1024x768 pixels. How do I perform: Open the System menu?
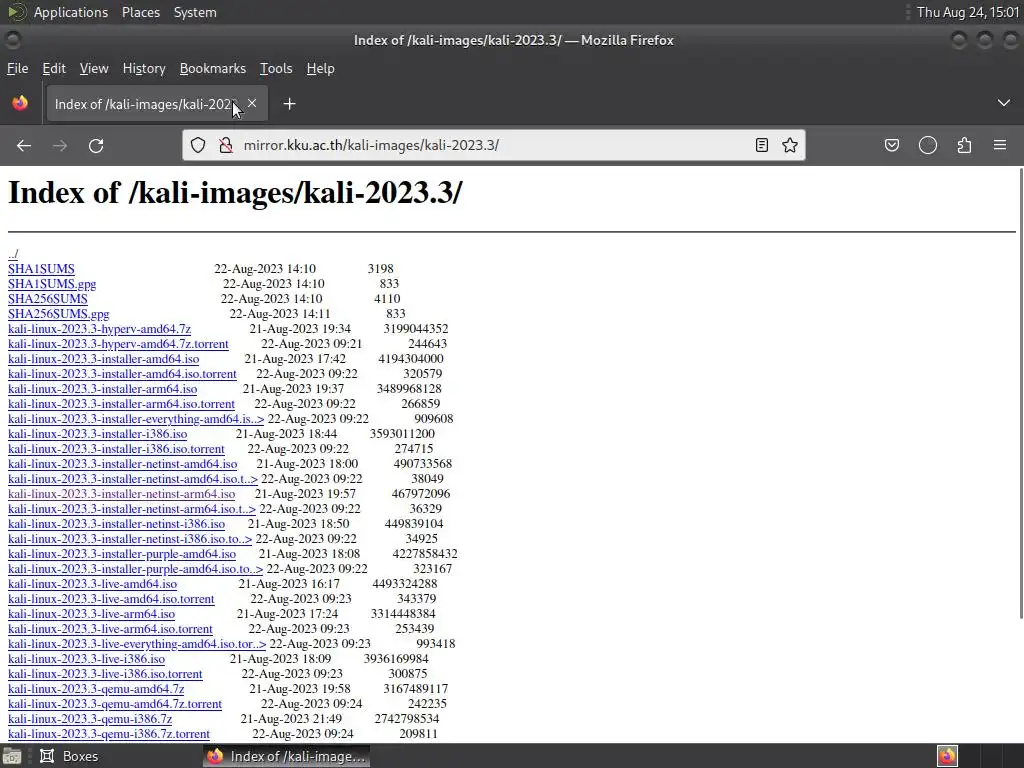pos(195,12)
